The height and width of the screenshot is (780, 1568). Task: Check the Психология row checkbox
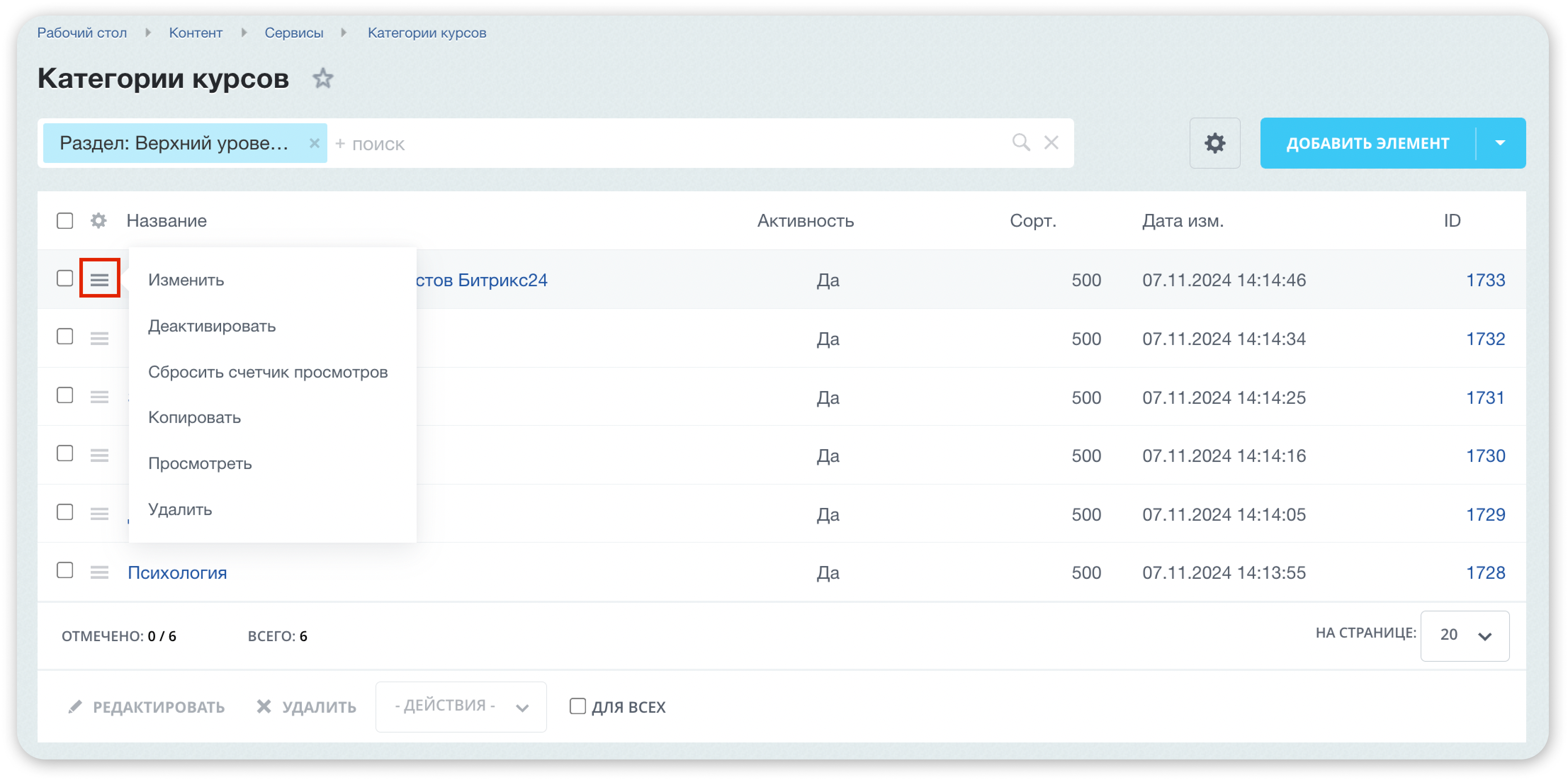coord(65,571)
